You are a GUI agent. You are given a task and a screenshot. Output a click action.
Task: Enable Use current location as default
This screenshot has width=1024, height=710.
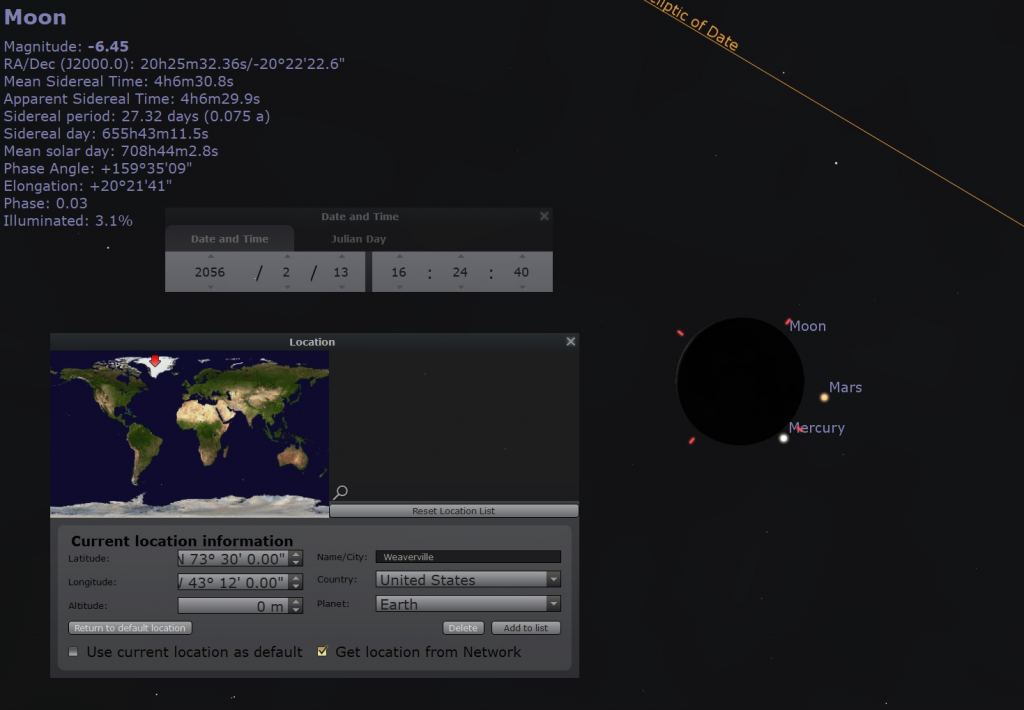tap(73, 652)
